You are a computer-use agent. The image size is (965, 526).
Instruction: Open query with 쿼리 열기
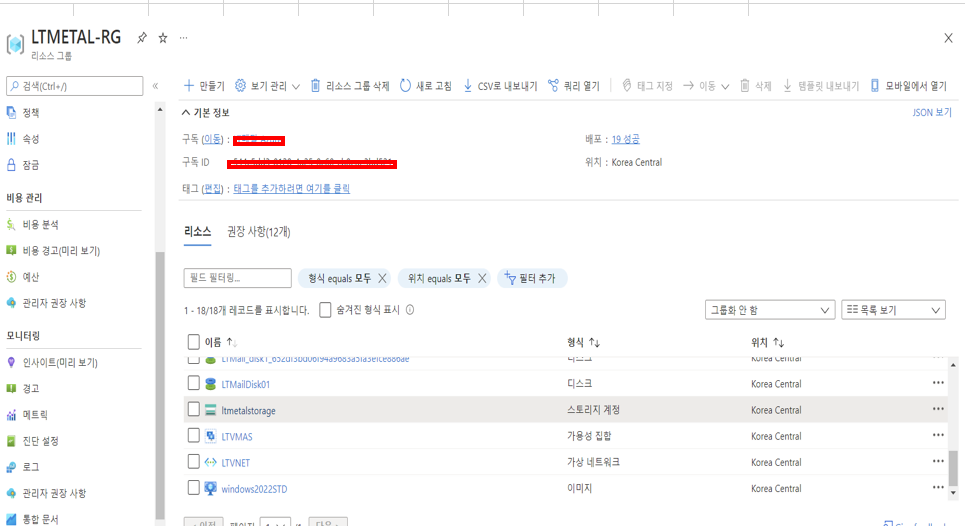pos(574,86)
